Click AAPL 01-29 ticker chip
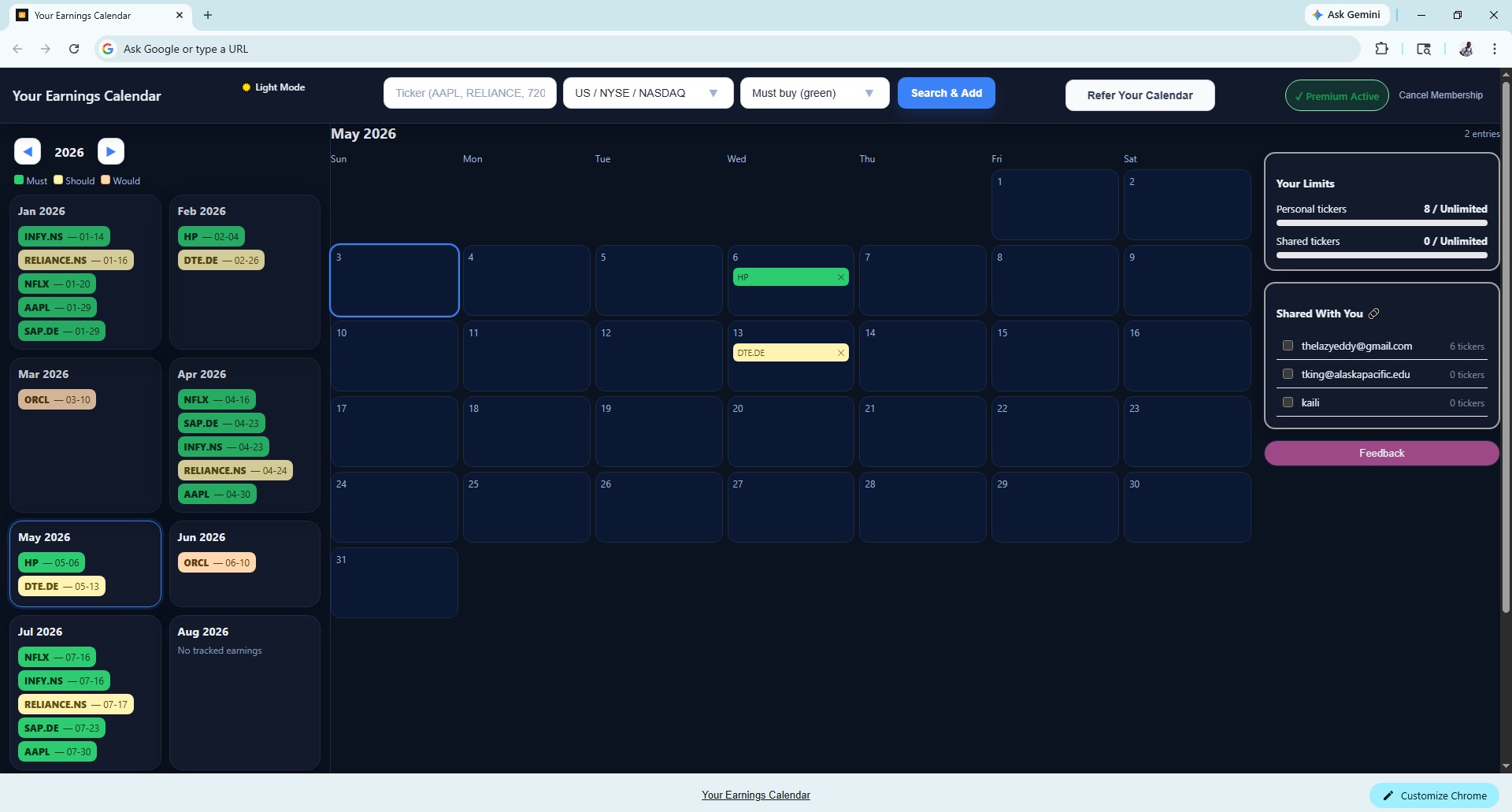This screenshot has width=1512, height=812. pyautogui.click(x=57, y=307)
